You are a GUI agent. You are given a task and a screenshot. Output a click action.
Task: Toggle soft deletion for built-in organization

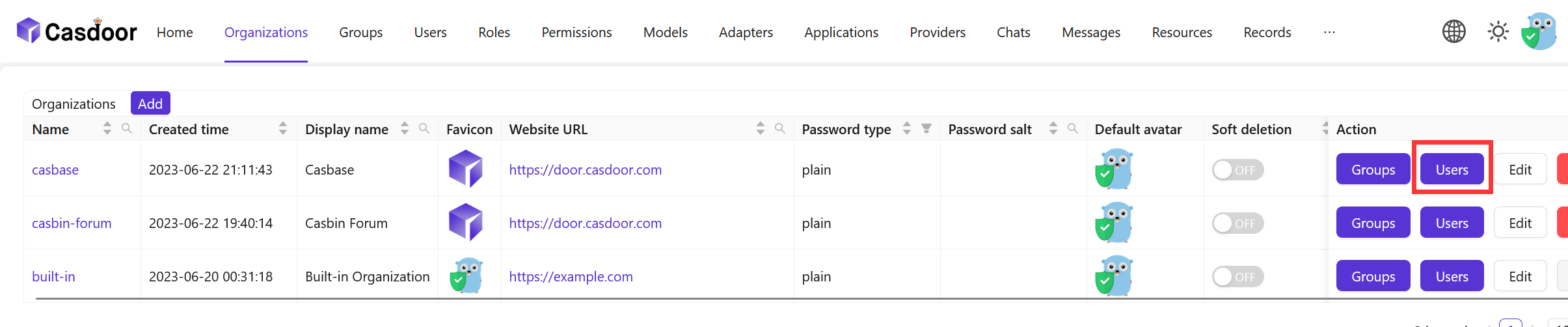pos(1237,277)
